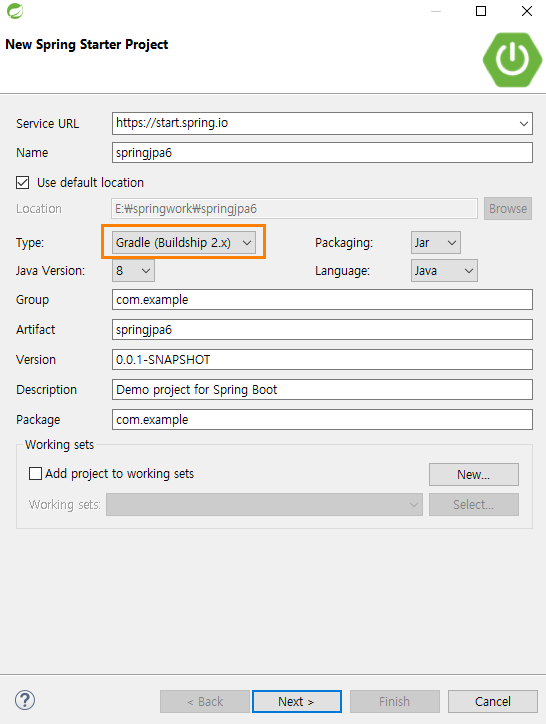Click the 'Language:' label

click(342, 271)
